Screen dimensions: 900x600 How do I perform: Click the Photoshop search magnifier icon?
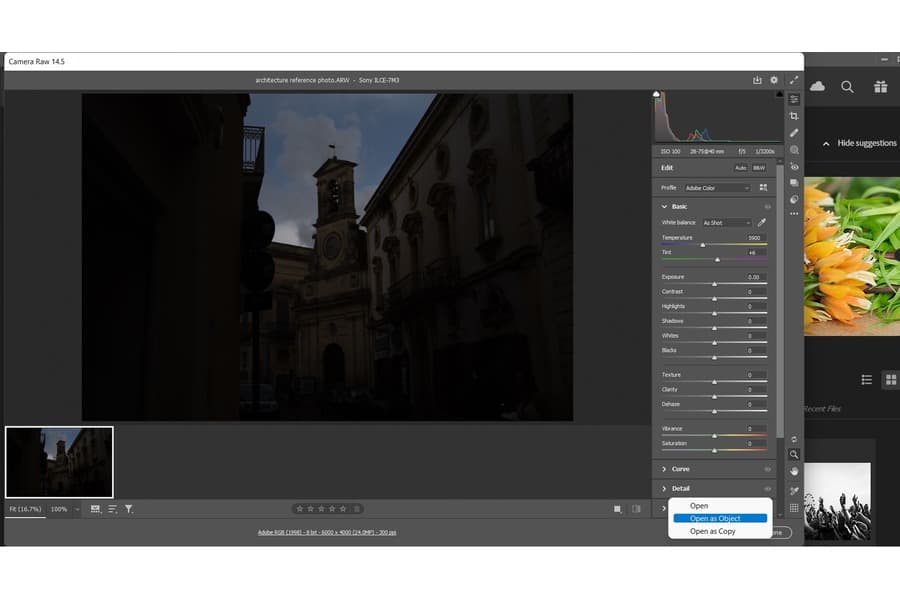pos(847,87)
